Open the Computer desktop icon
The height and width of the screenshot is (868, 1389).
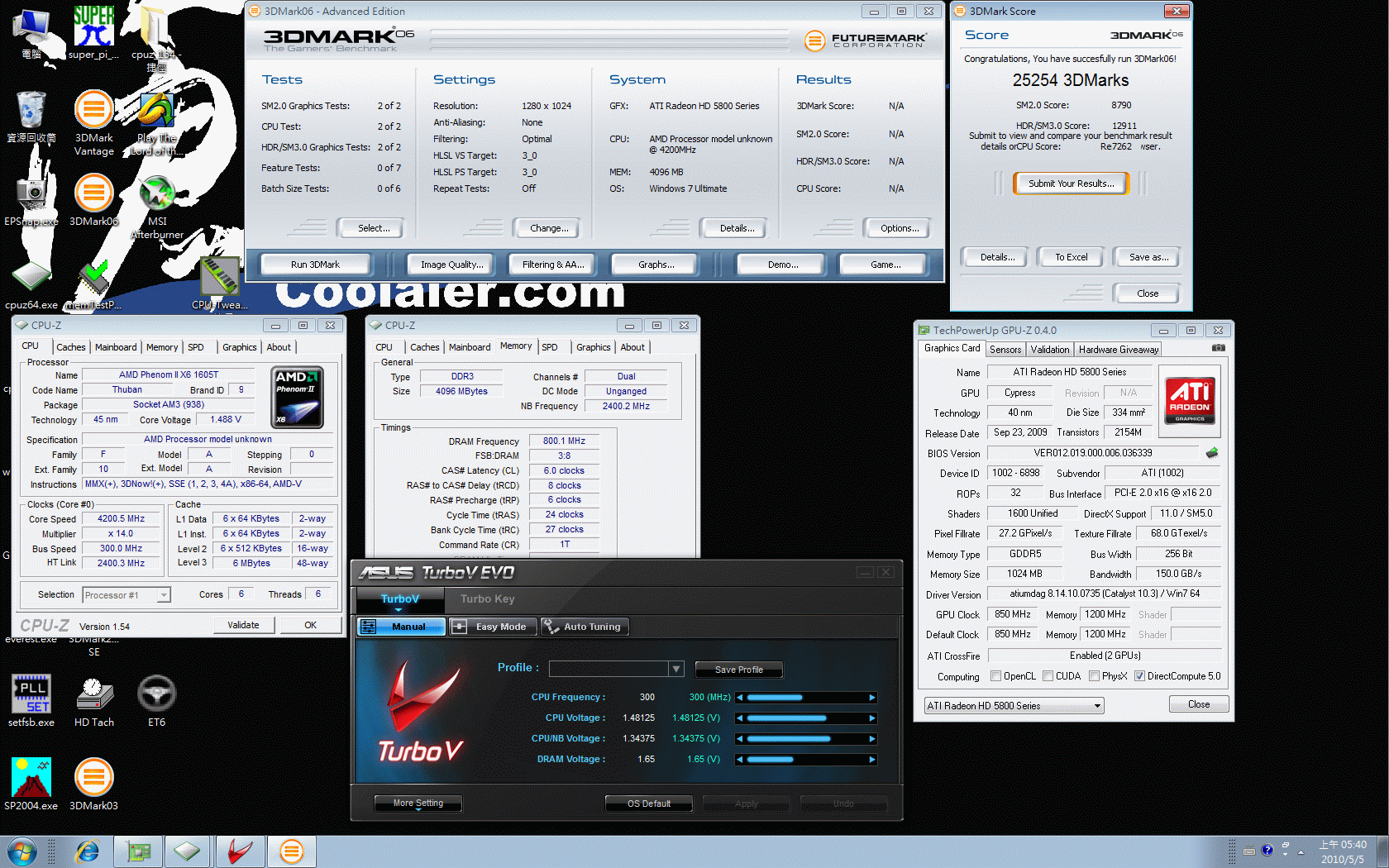tap(31, 33)
